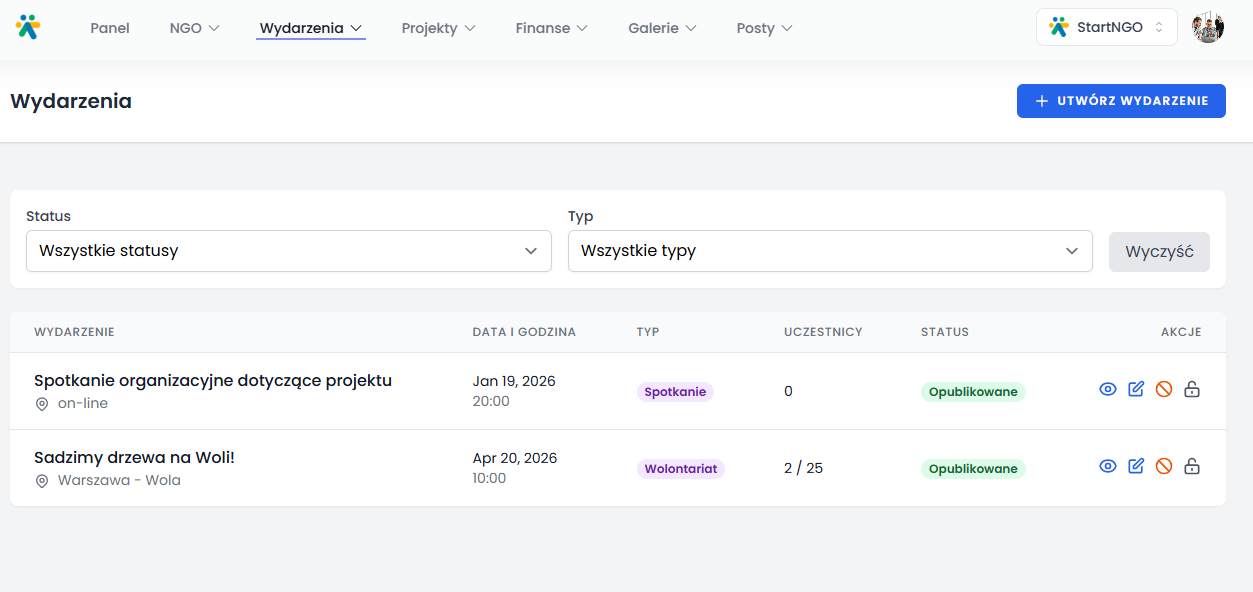Edit the Sadzimy drzewa na Woli event
Viewport: 1253px width, 592px height.
click(1136, 466)
